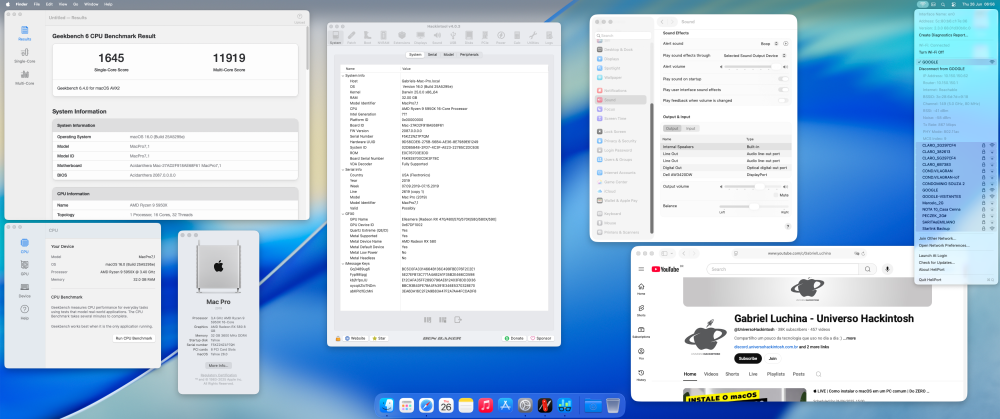1000x419 pixels.
Task: Collapse System Info tree in Hackintool
Action: [342, 75]
